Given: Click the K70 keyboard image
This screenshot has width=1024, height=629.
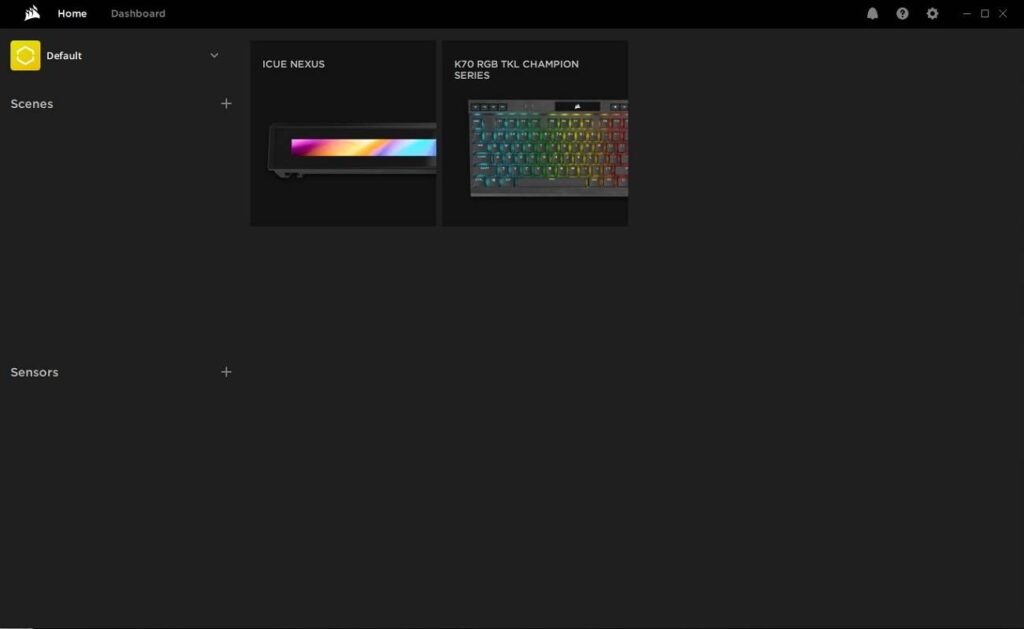Looking at the screenshot, I should click(x=548, y=147).
